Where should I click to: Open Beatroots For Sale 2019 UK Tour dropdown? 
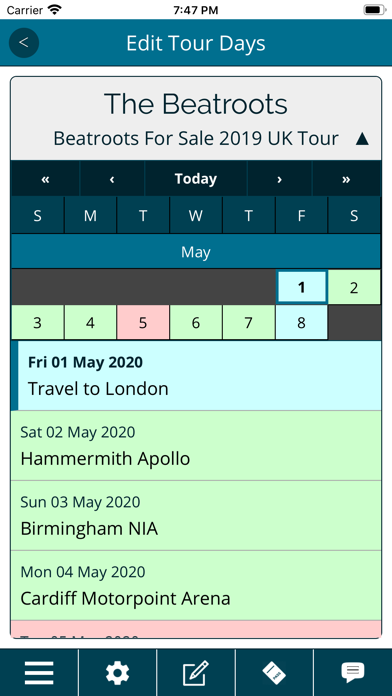[196, 138]
